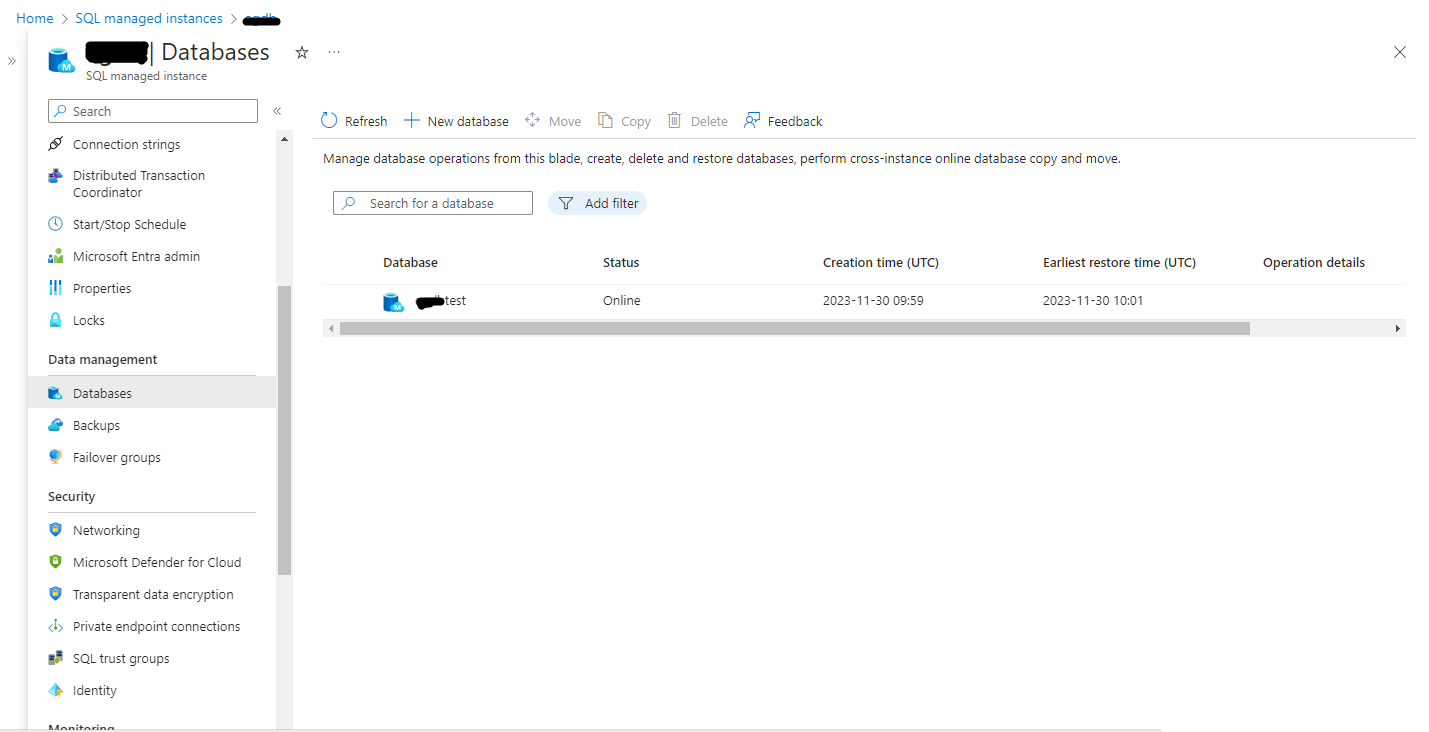Collapse the sidebar menu
This screenshot has height=732, width=1429.
277,111
